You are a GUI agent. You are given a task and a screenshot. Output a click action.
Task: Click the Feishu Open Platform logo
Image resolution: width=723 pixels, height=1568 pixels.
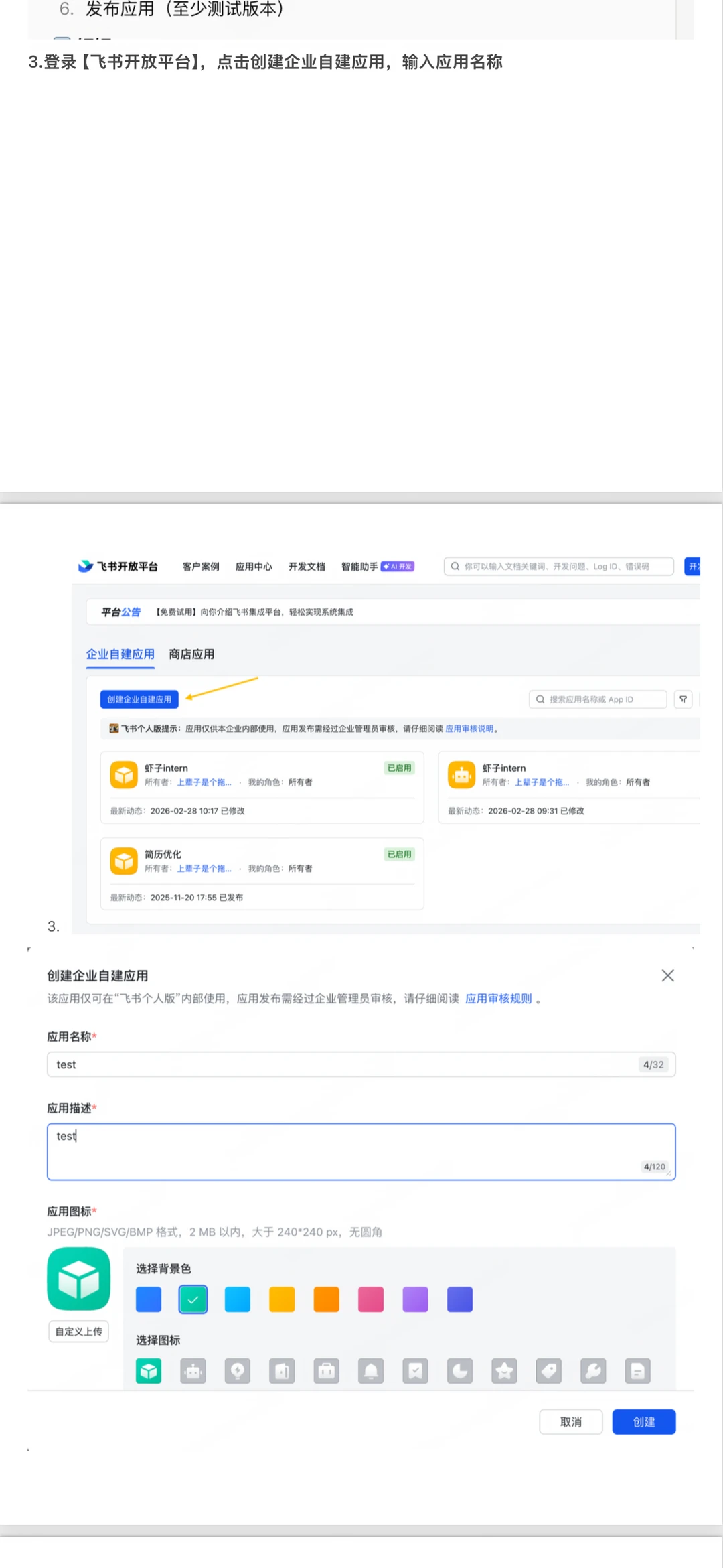pyautogui.click(x=118, y=567)
